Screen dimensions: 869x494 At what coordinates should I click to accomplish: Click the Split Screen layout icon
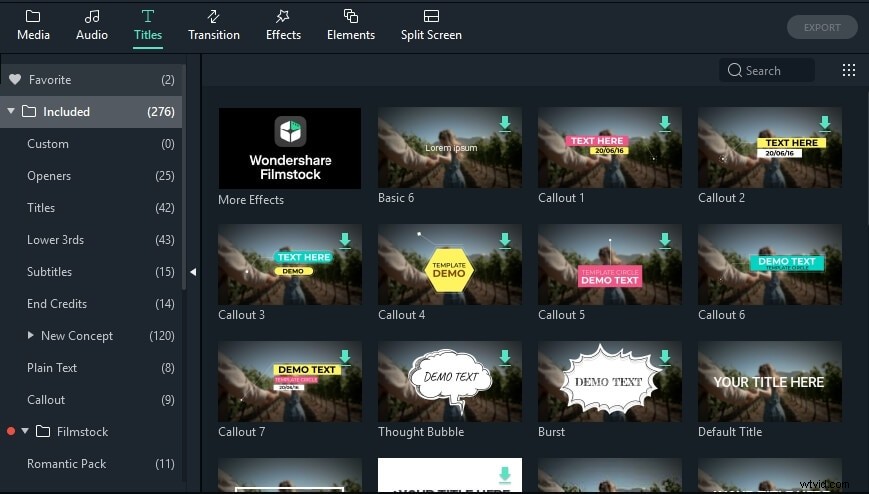click(x=431, y=16)
